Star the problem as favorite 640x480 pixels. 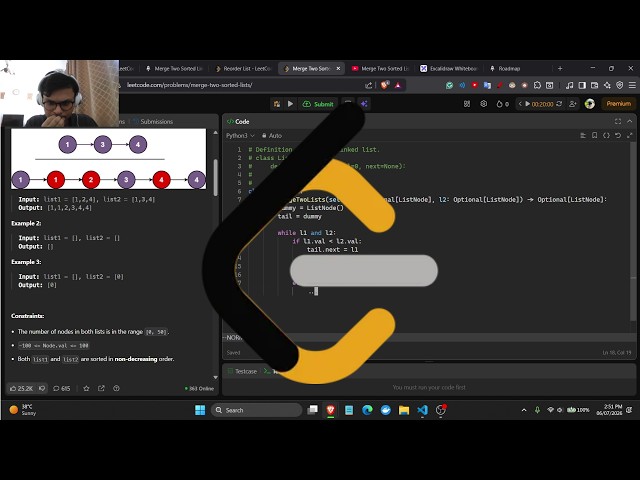86,389
